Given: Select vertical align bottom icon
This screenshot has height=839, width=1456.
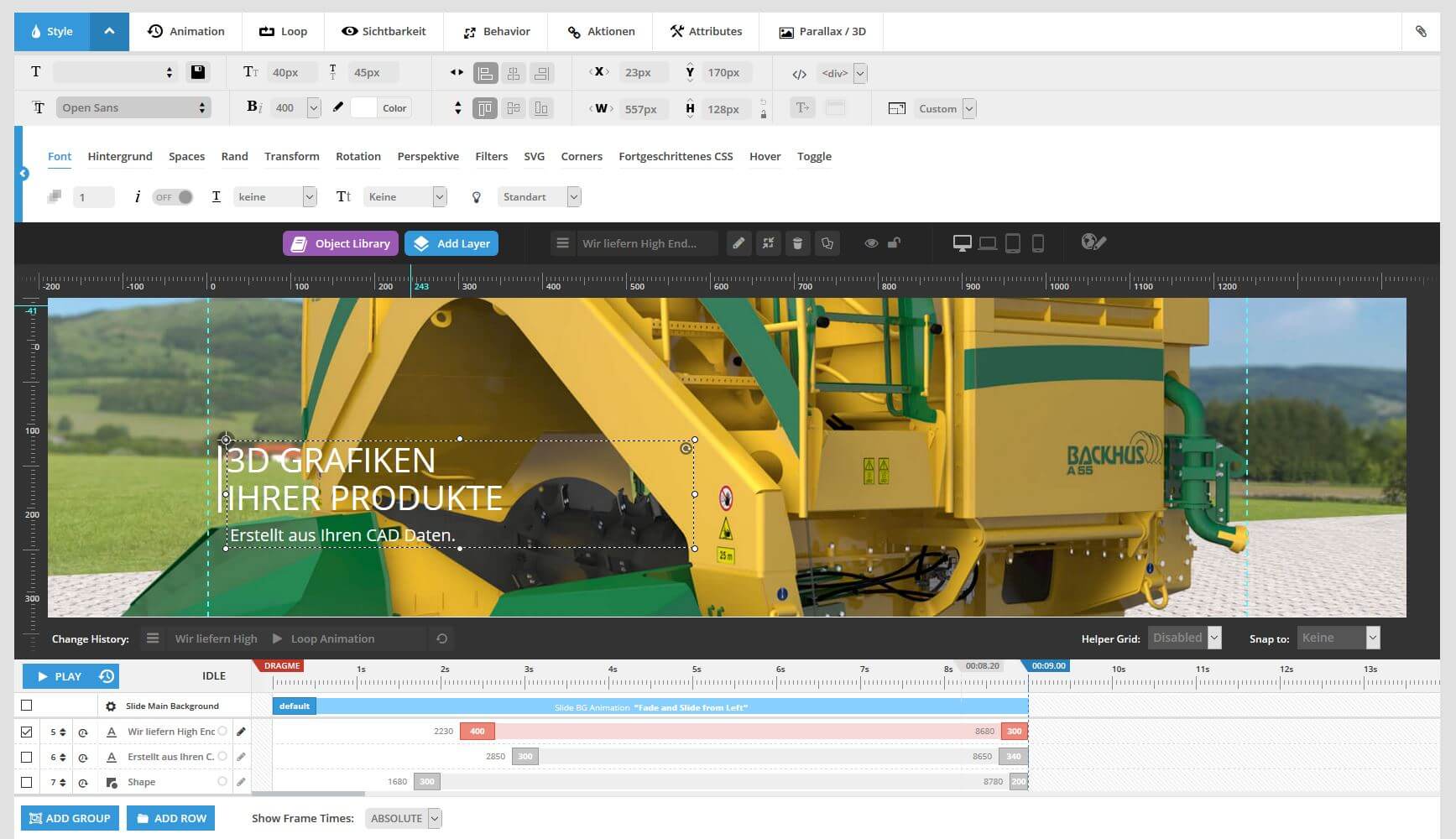Looking at the screenshot, I should pos(542,108).
